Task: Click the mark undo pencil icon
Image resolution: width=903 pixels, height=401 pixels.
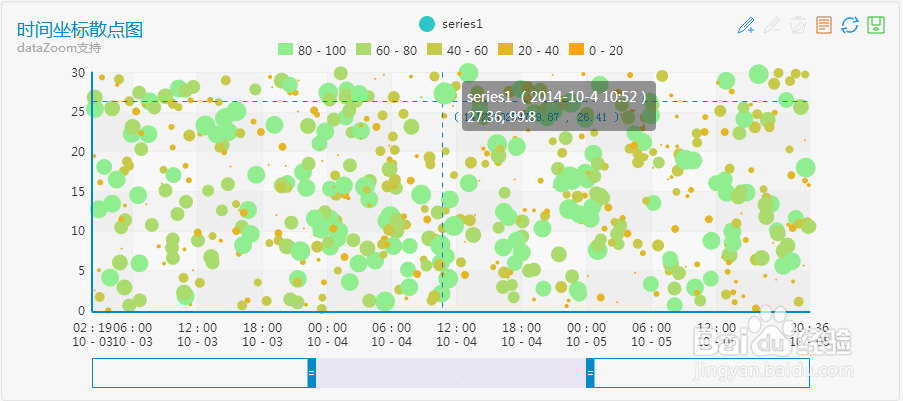Action: point(772,25)
